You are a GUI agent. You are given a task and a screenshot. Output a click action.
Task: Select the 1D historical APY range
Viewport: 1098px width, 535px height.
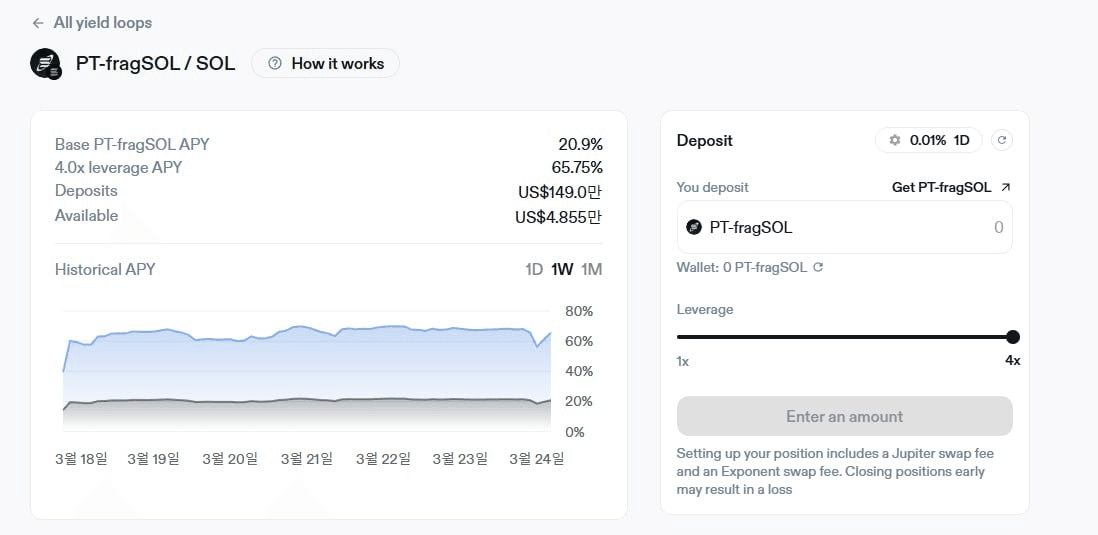click(534, 270)
